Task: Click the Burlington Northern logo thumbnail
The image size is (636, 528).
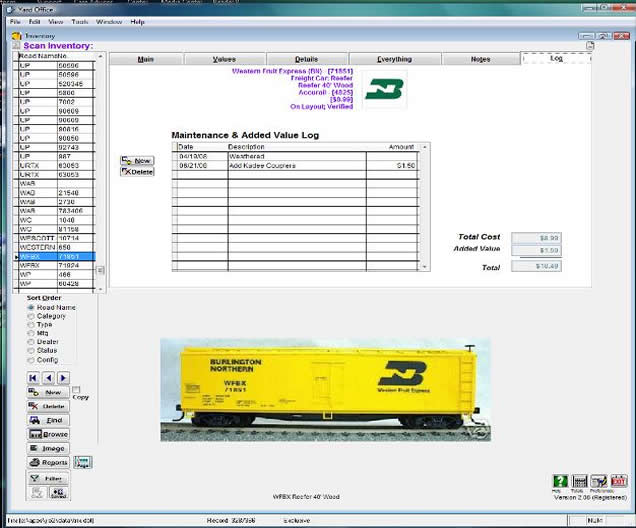Action: tap(384, 89)
